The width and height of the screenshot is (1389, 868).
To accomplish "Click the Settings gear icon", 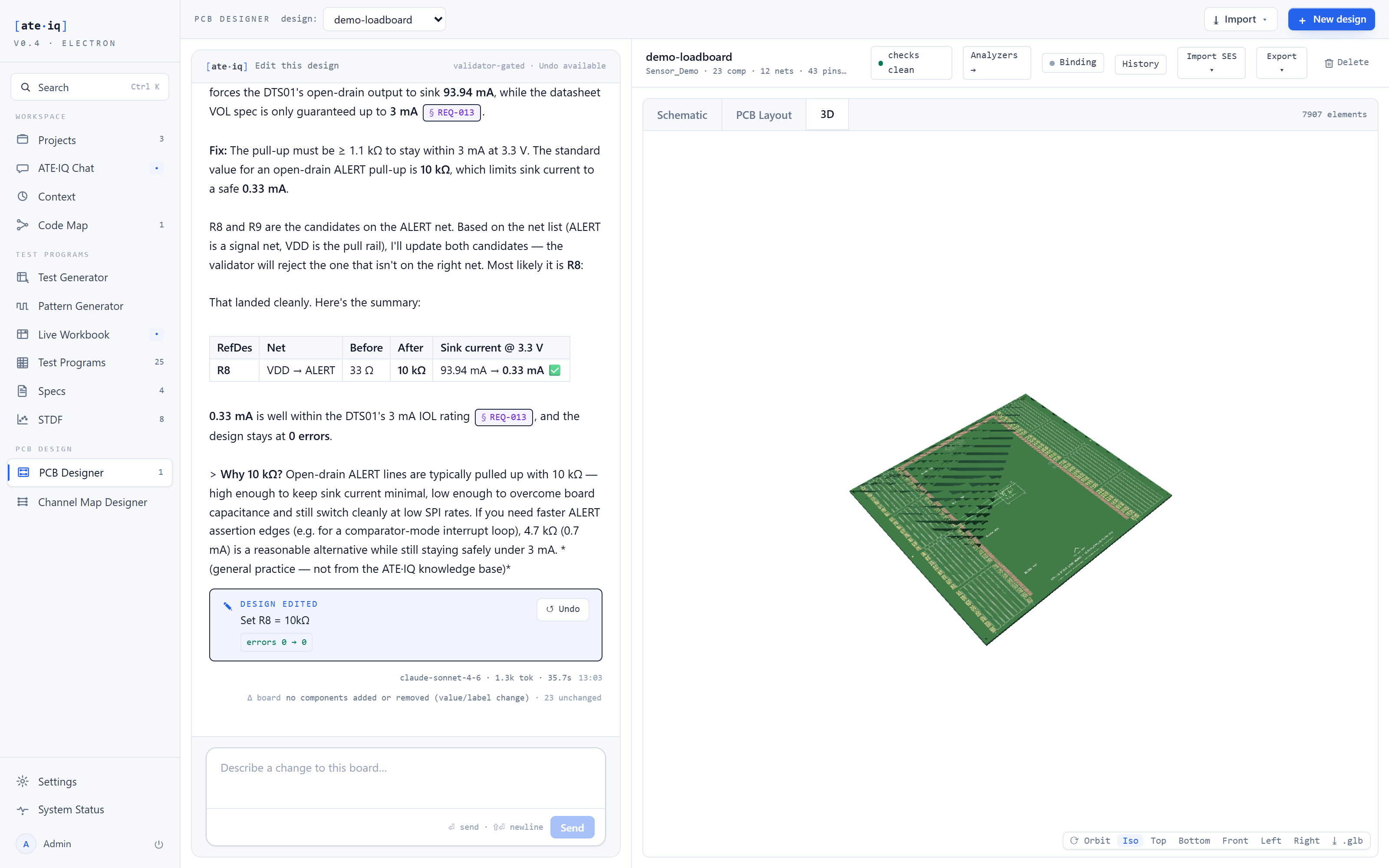I will (23, 781).
